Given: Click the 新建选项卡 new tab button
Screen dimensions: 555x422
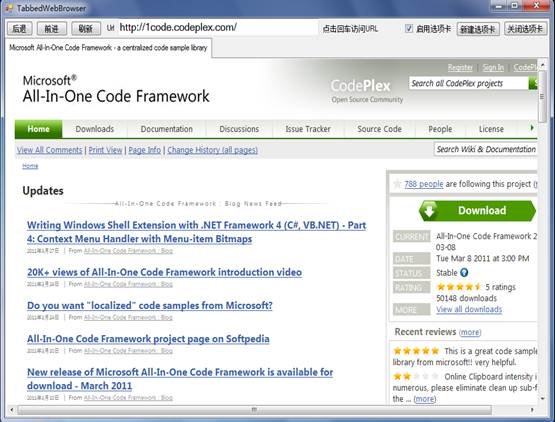Looking at the screenshot, I should click(478, 29).
